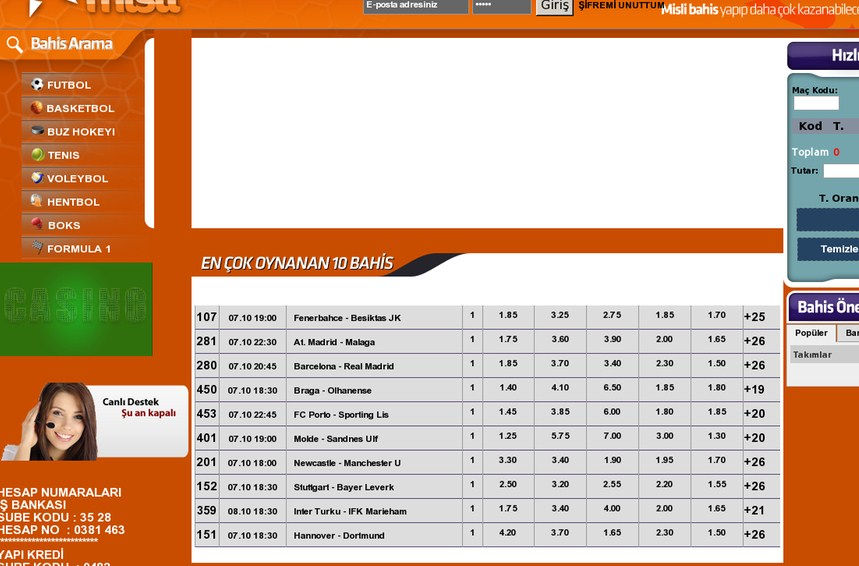859x566 pixels.
Task: Select odds 2.50 in Stuttgart - Bayer Leverk row
Action: [508, 484]
